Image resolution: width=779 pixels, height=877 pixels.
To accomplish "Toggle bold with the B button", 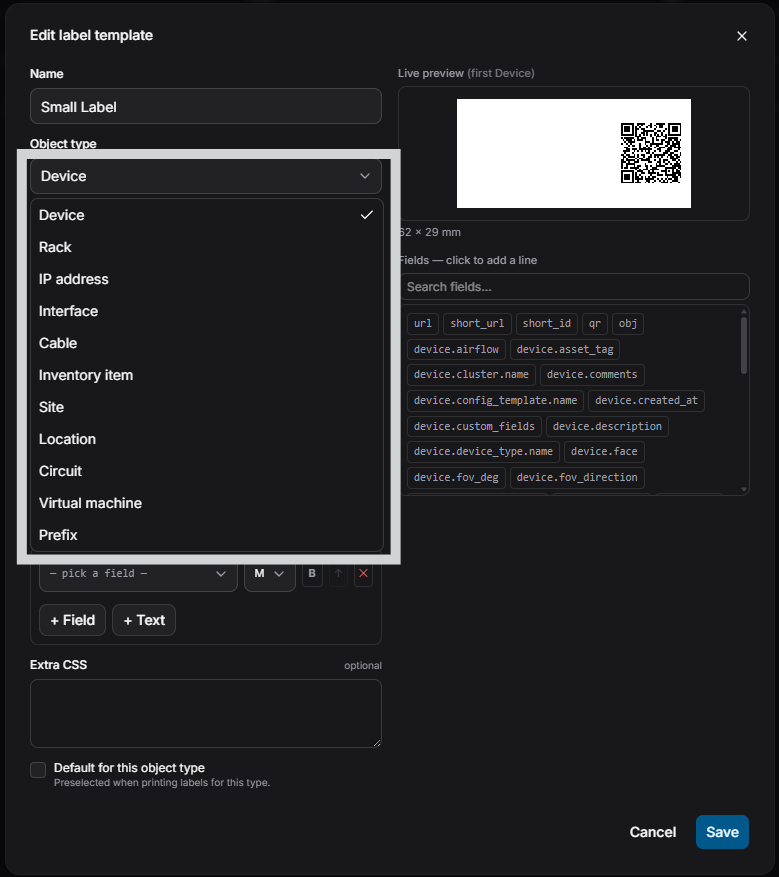I will click(312, 573).
